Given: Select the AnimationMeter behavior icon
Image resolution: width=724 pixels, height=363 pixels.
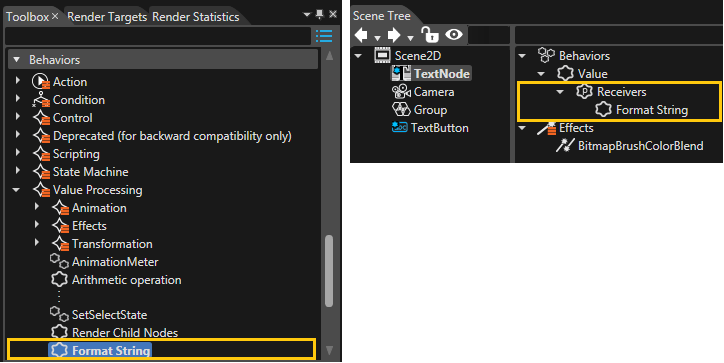Looking at the screenshot, I should (59, 261).
